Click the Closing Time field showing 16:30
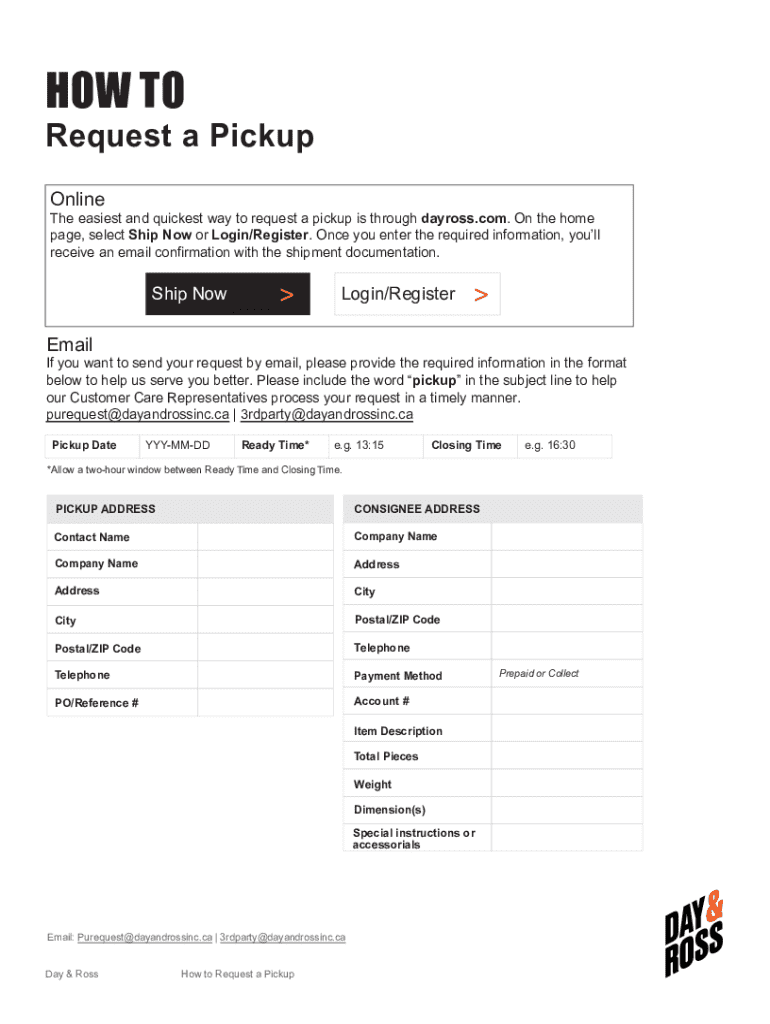This screenshot has width=770, height=1024. pos(563,446)
